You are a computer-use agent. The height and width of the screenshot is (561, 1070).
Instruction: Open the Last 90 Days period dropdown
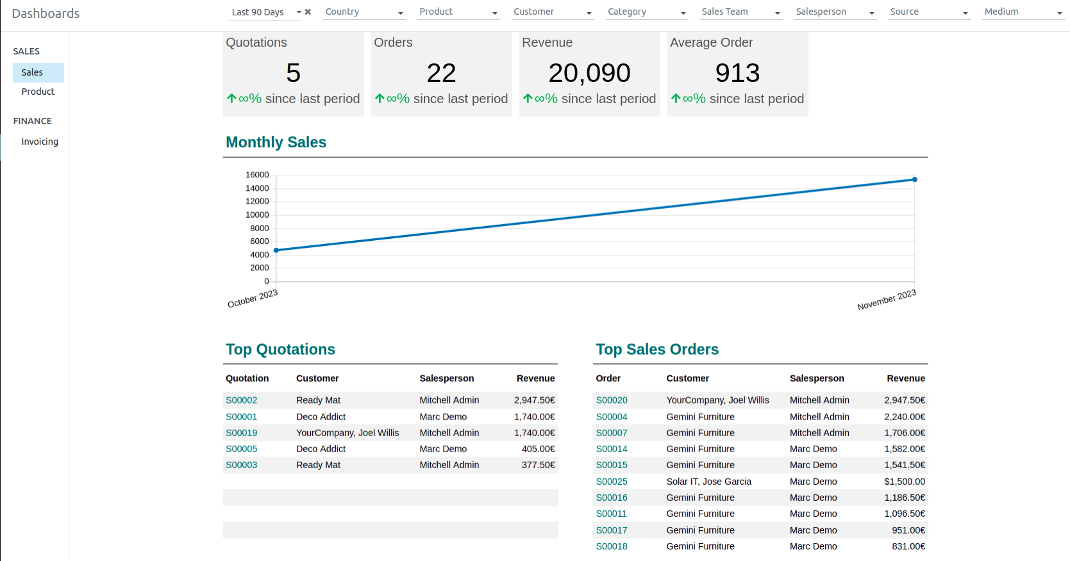(x=263, y=13)
